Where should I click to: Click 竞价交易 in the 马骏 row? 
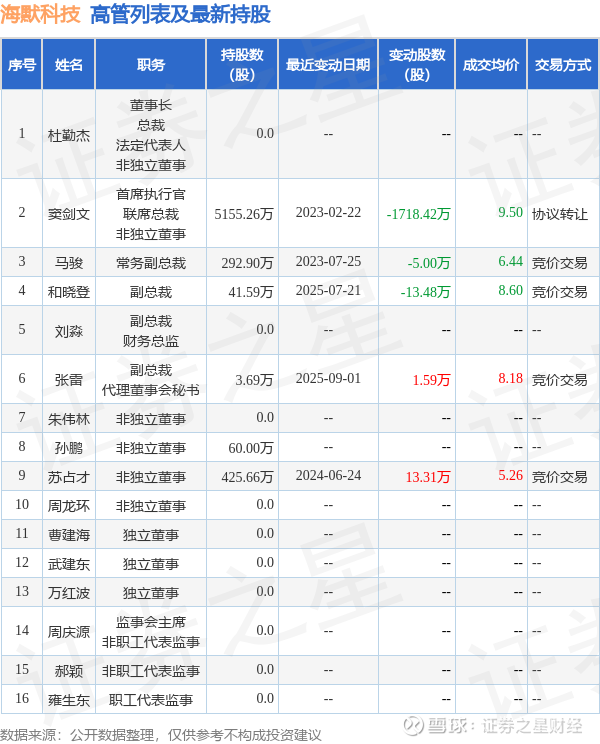pos(560,262)
